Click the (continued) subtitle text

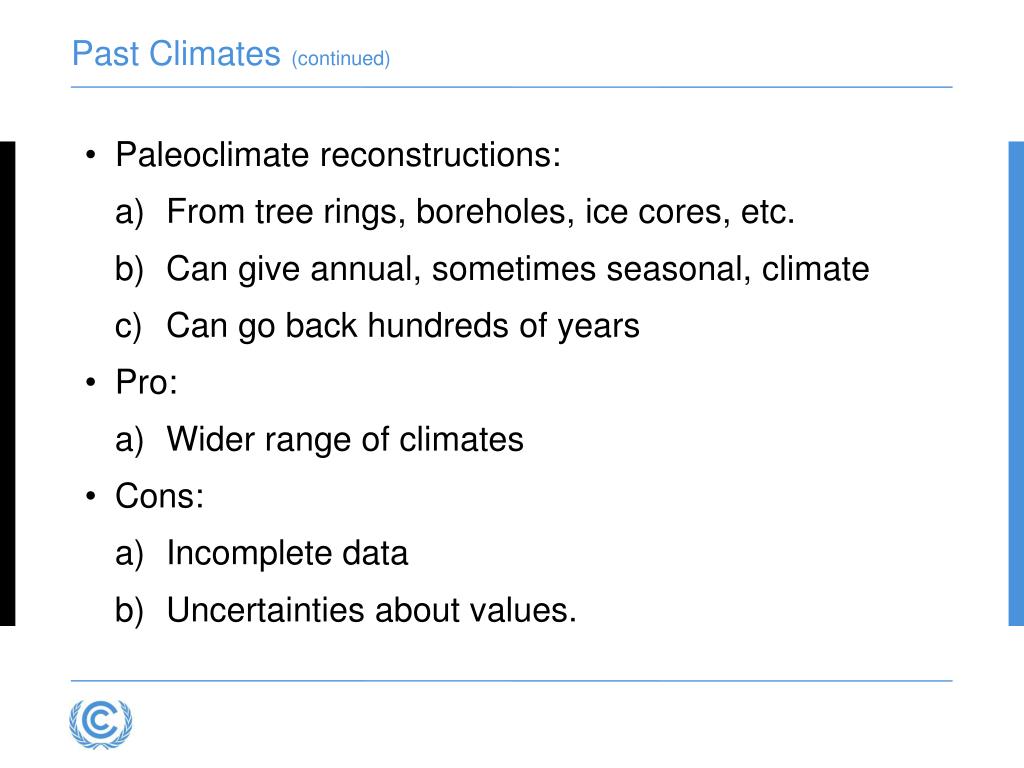[x=341, y=59]
